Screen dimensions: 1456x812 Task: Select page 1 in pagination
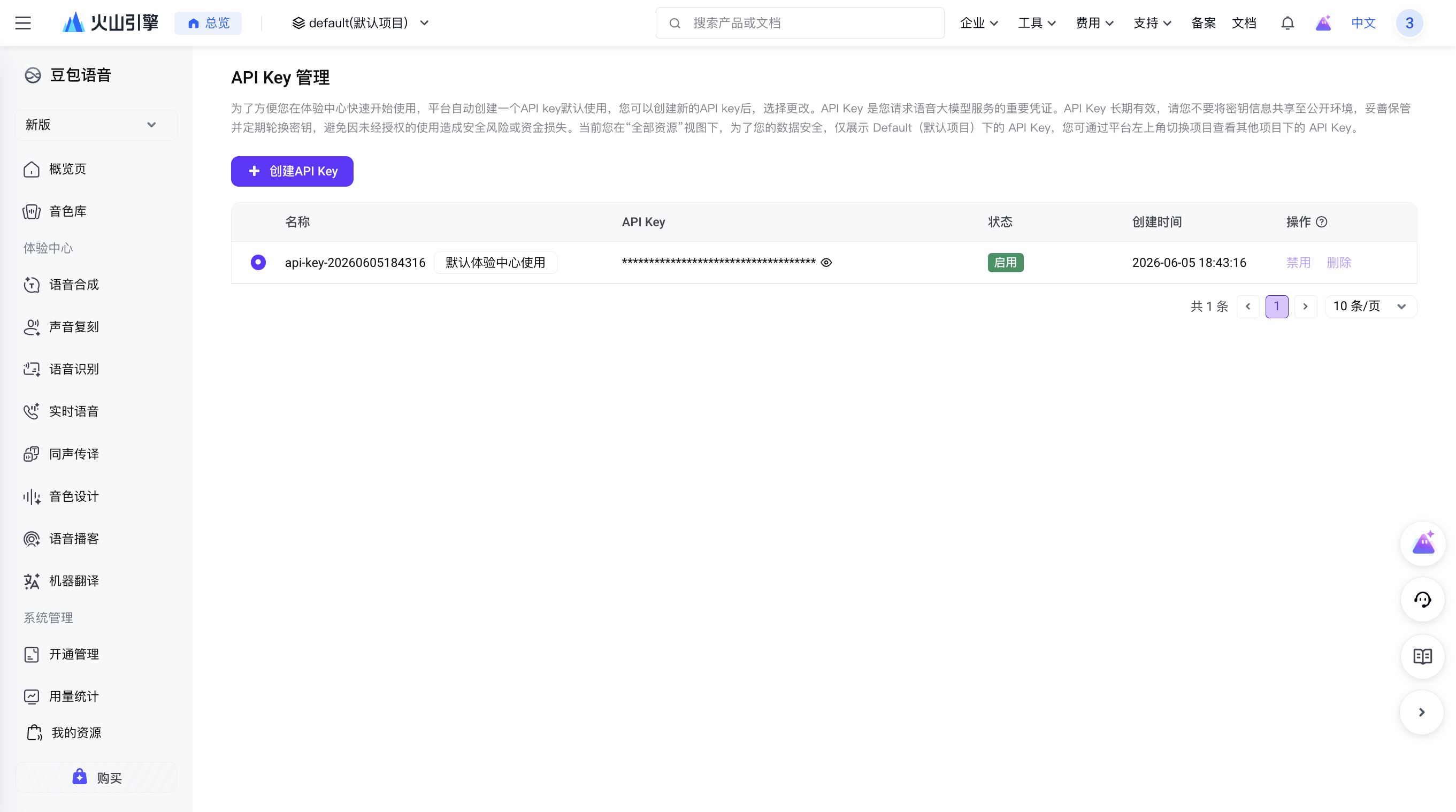pyautogui.click(x=1276, y=307)
